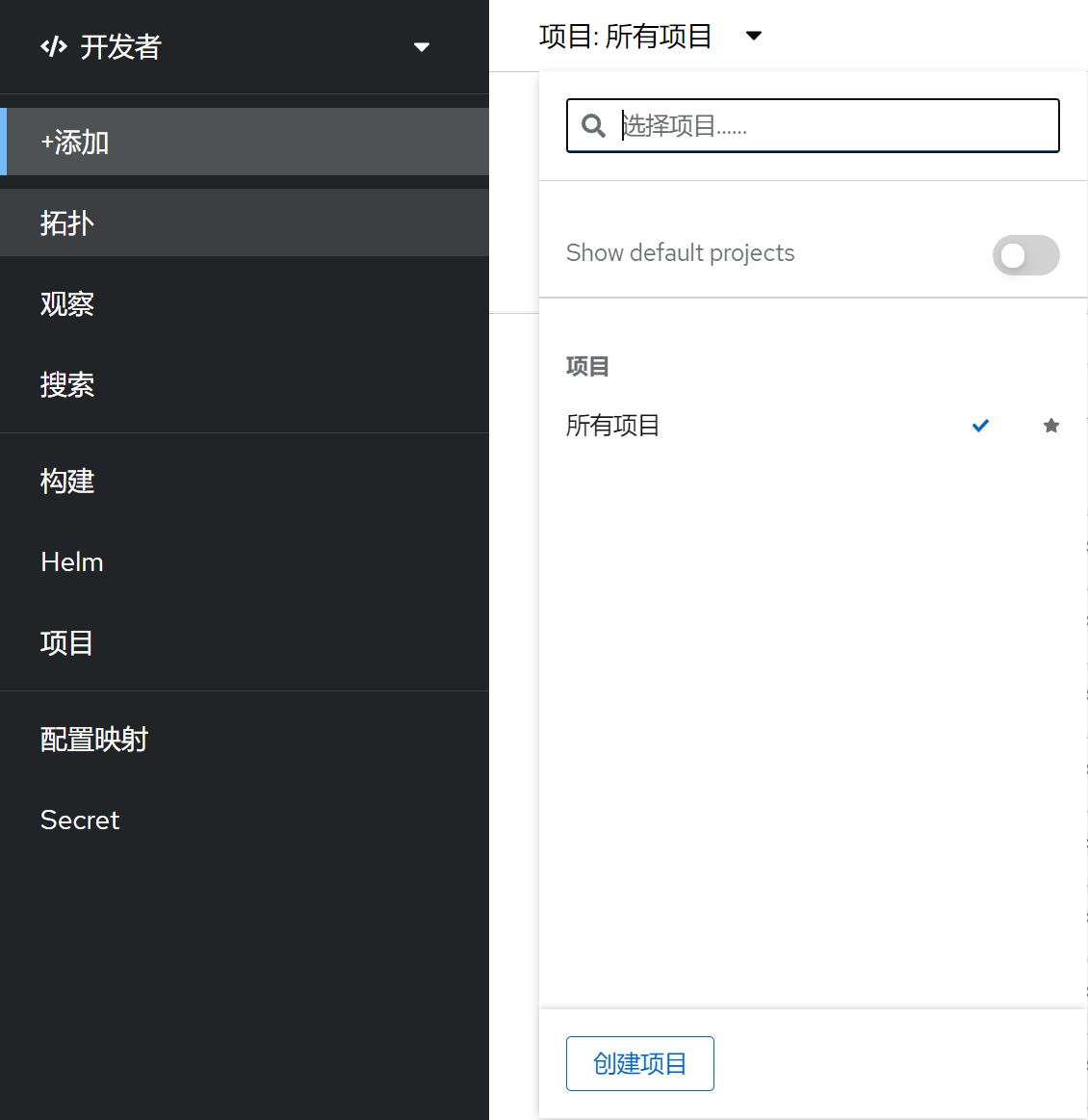Open 配置映射 in the sidebar

point(93,739)
